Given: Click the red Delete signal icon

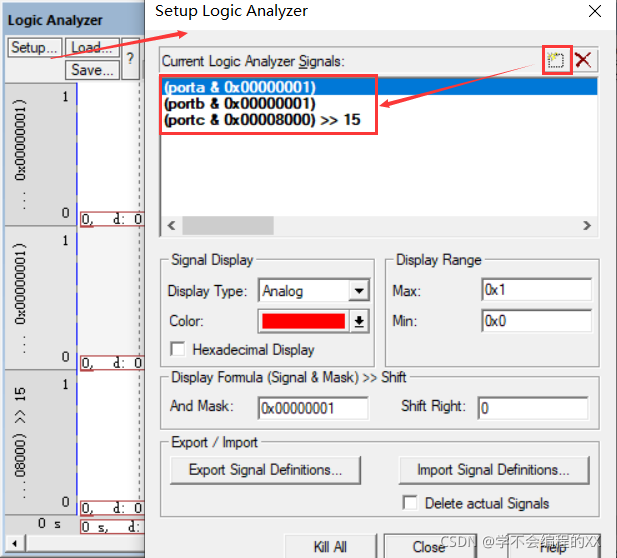Looking at the screenshot, I should pos(583,60).
